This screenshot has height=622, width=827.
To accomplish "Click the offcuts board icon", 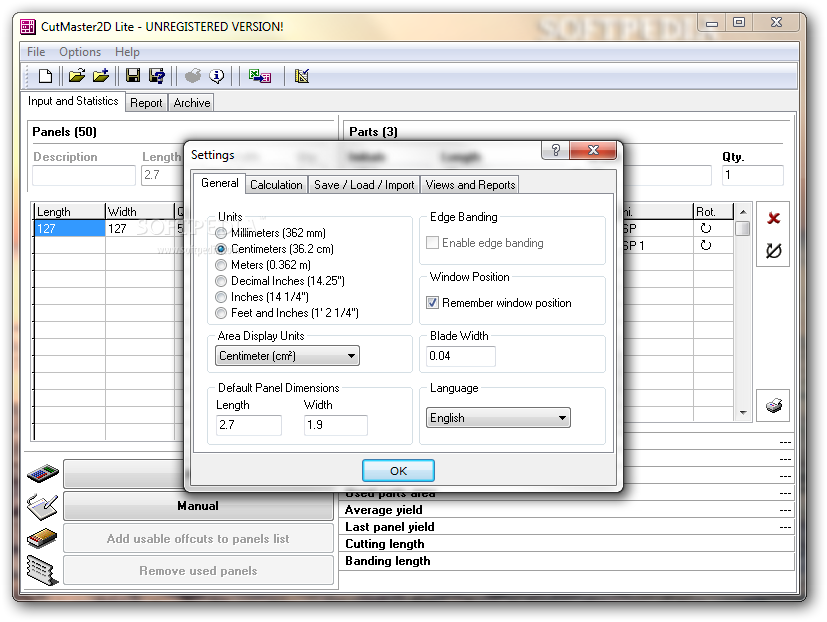I will (42, 538).
